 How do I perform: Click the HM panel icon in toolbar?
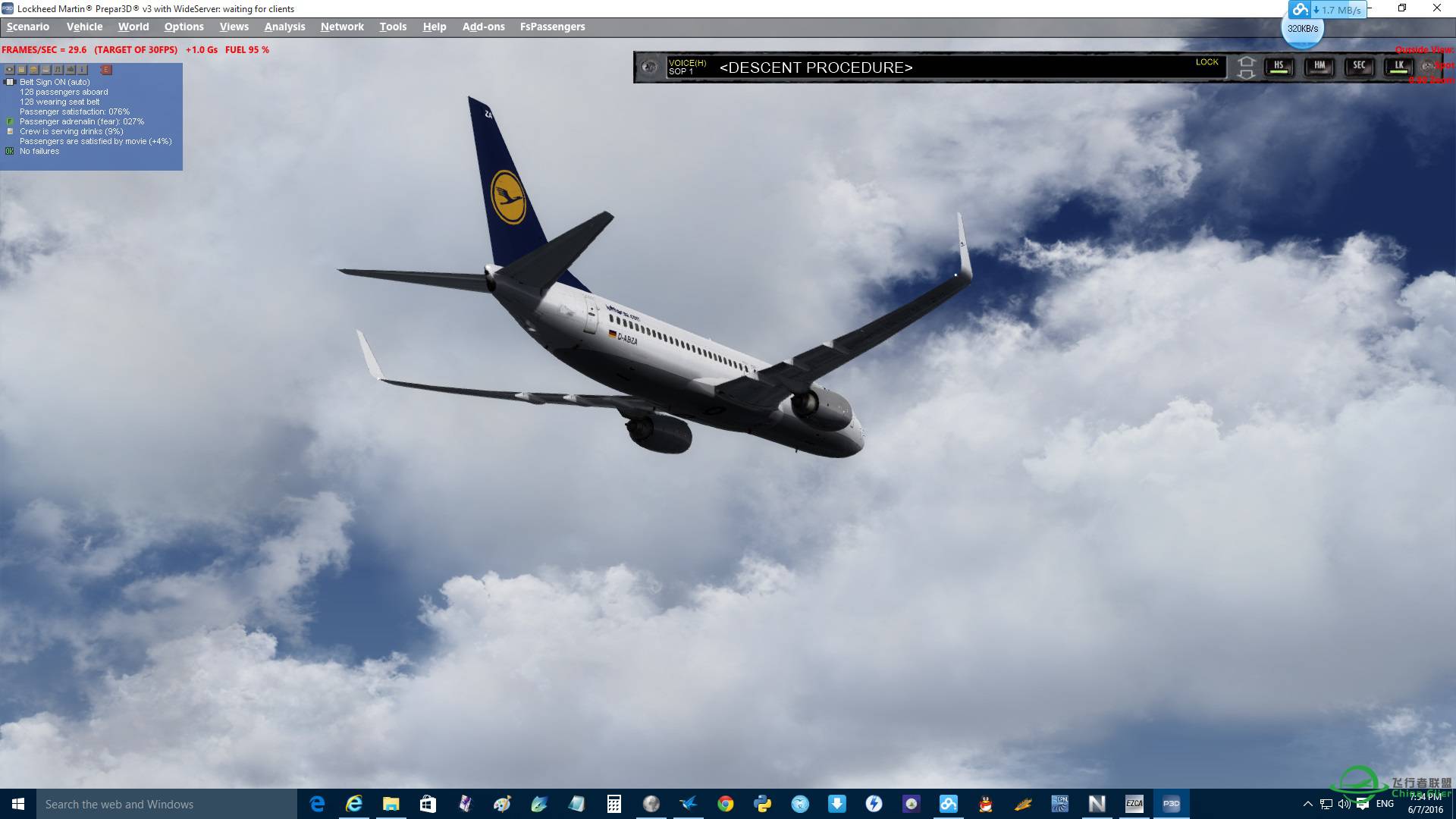coord(1319,67)
